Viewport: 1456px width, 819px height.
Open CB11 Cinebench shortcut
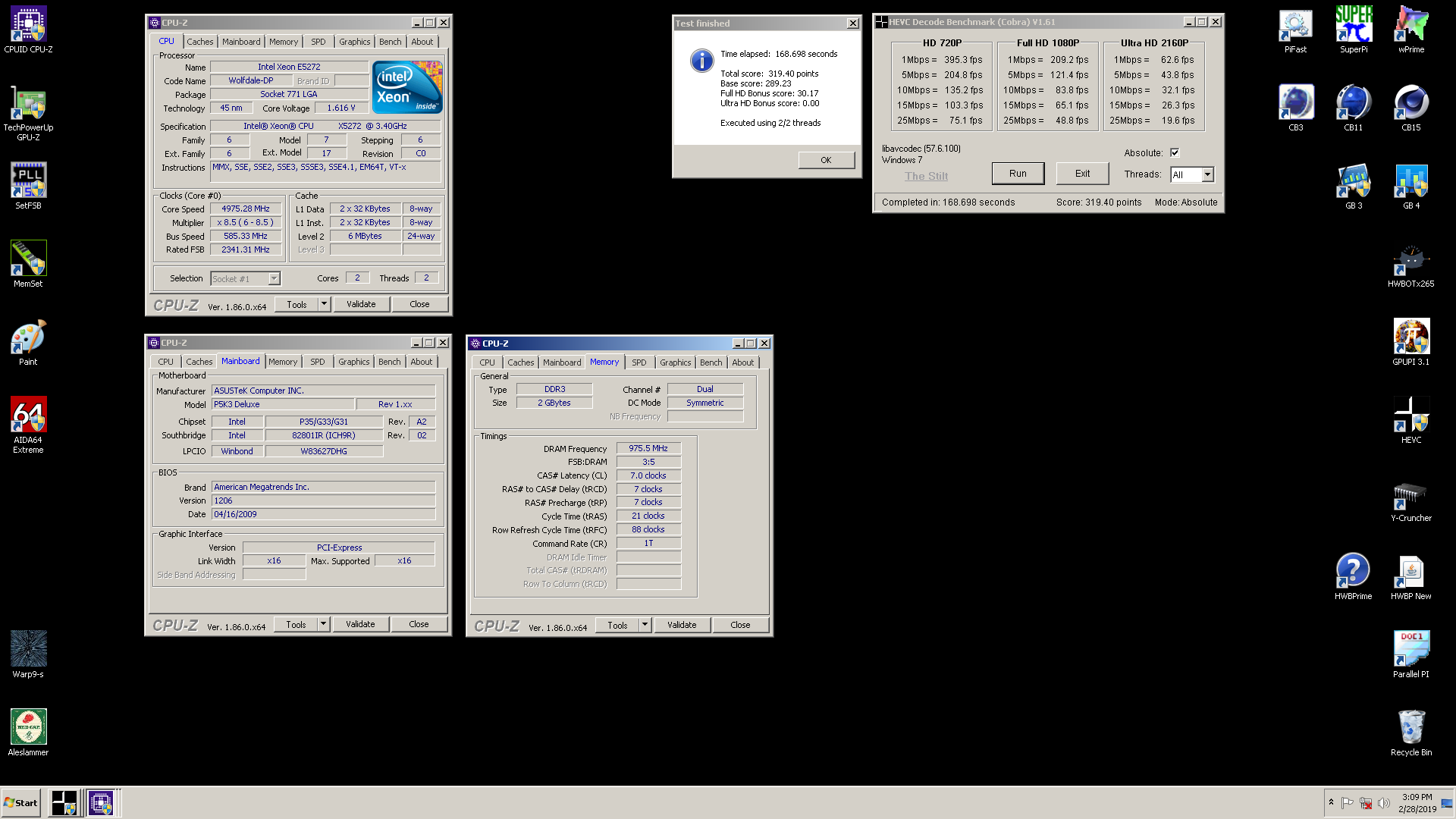[x=1354, y=108]
